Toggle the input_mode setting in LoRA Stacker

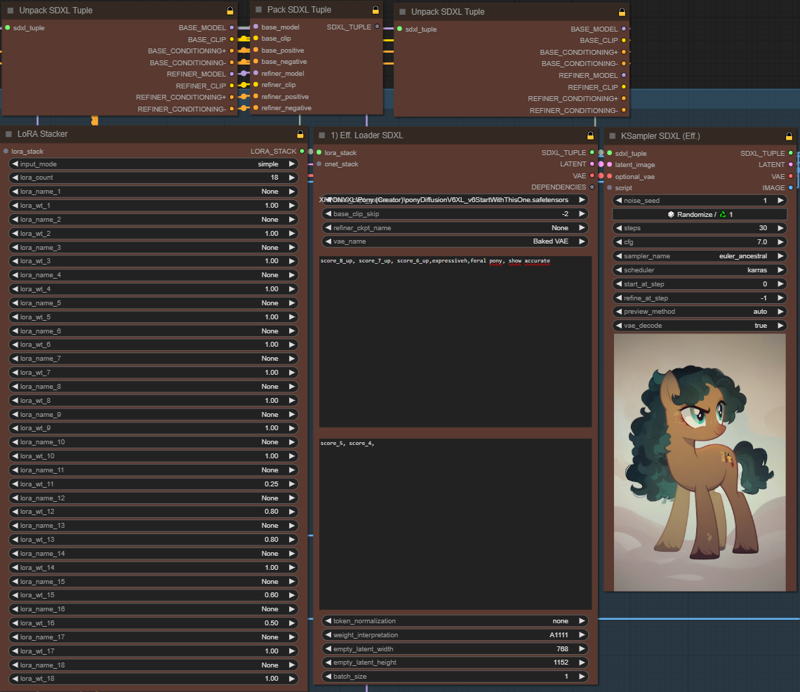(x=154, y=164)
